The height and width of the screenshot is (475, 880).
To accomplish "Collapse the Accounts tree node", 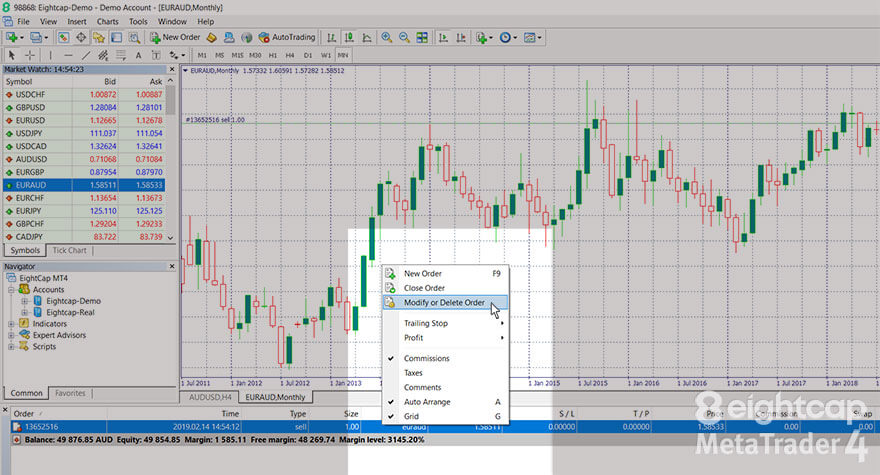I will tap(11, 290).
